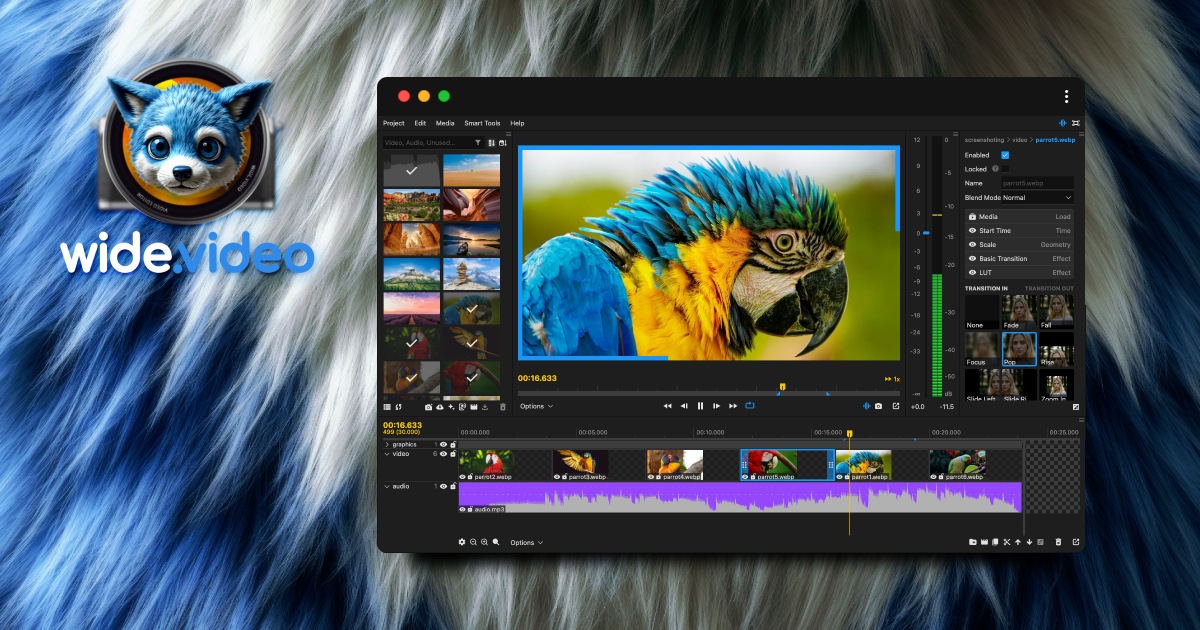Viewport: 1200px width, 630px height.
Task: Select the Pop transition in Transition In
Action: pyautogui.click(x=1018, y=349)
